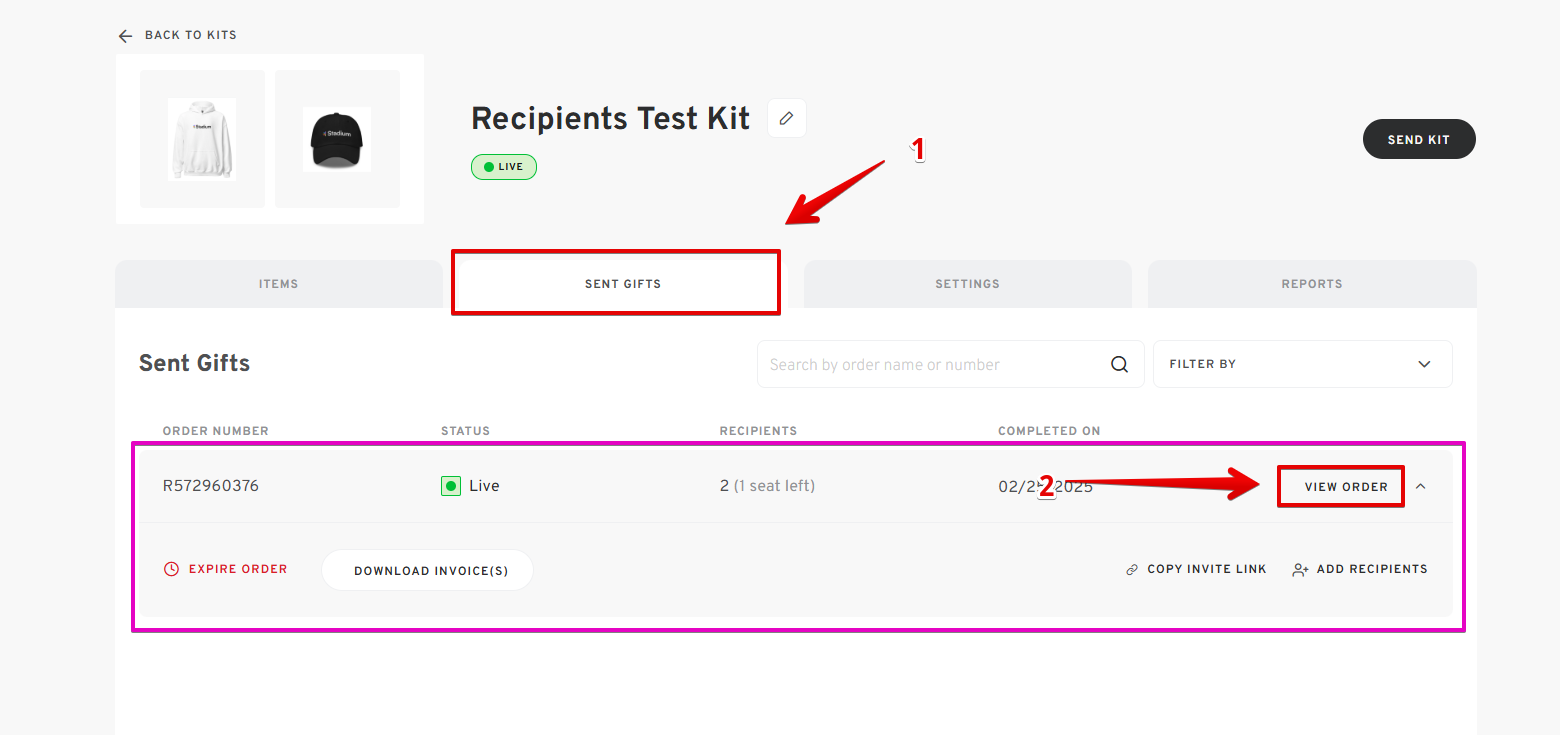Click the Send Kit button
Image resolution: width=1560 pixels, height=735 pixels.
[1419, 140]
